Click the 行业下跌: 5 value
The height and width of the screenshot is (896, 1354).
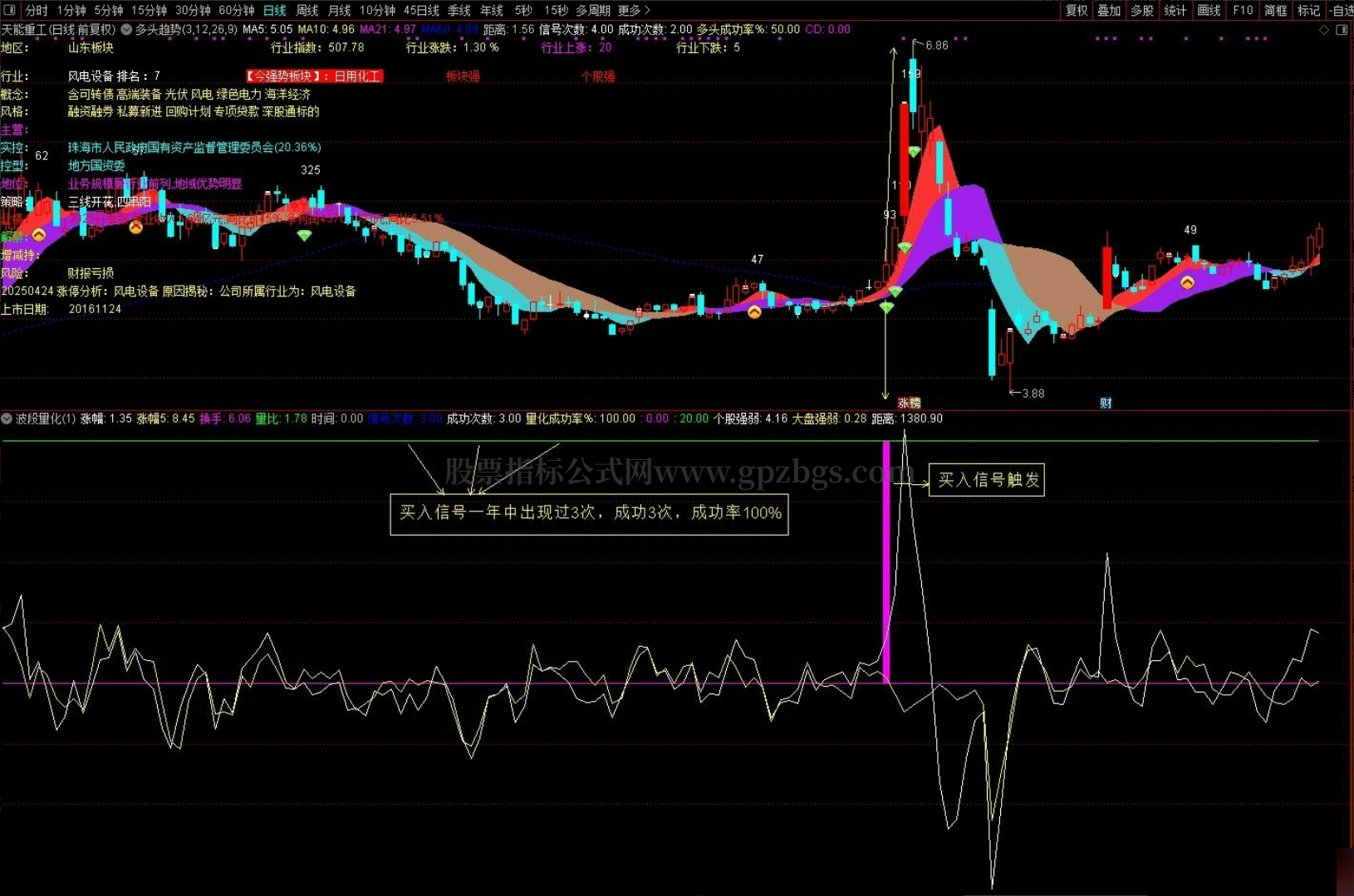708,47
